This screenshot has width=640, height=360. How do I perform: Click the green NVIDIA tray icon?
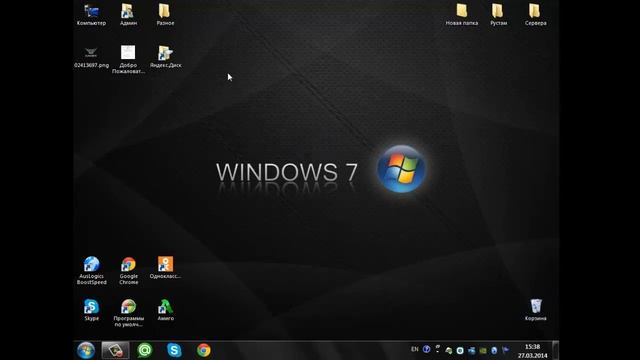click(x=483, y=350)
